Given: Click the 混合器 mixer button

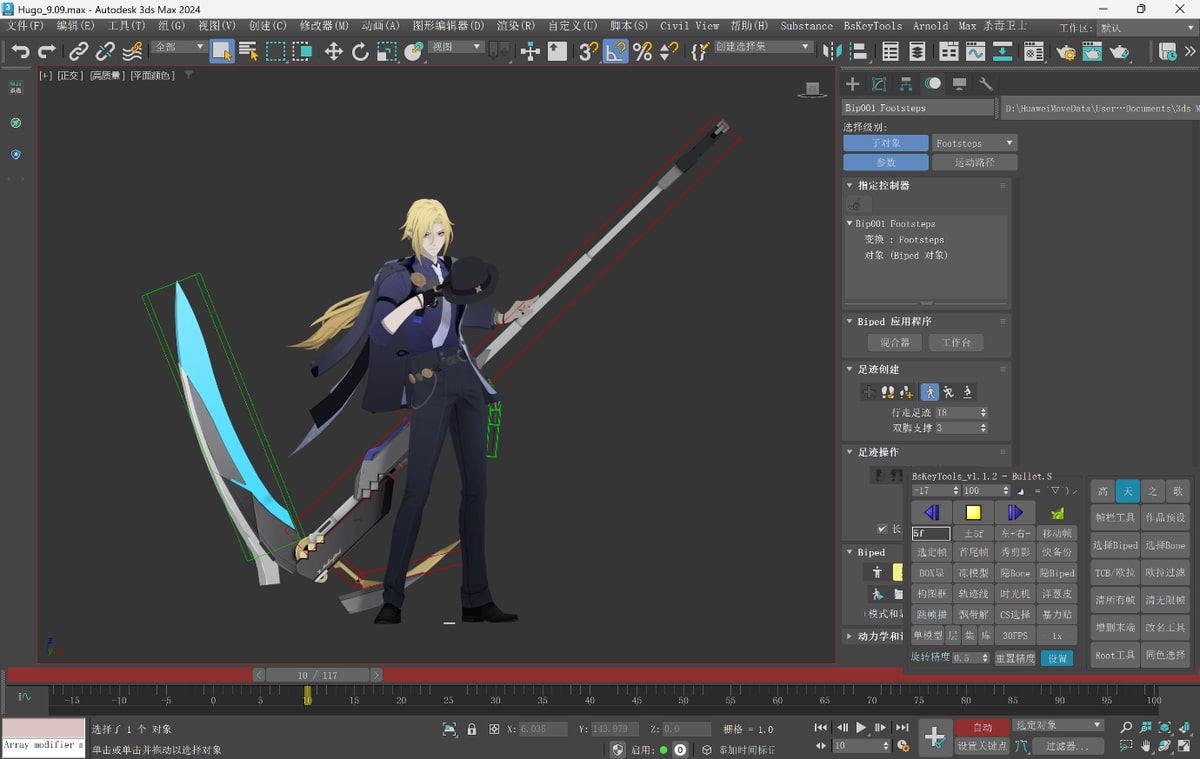Looking at the screenshot, I should click(x=895, y=342).
